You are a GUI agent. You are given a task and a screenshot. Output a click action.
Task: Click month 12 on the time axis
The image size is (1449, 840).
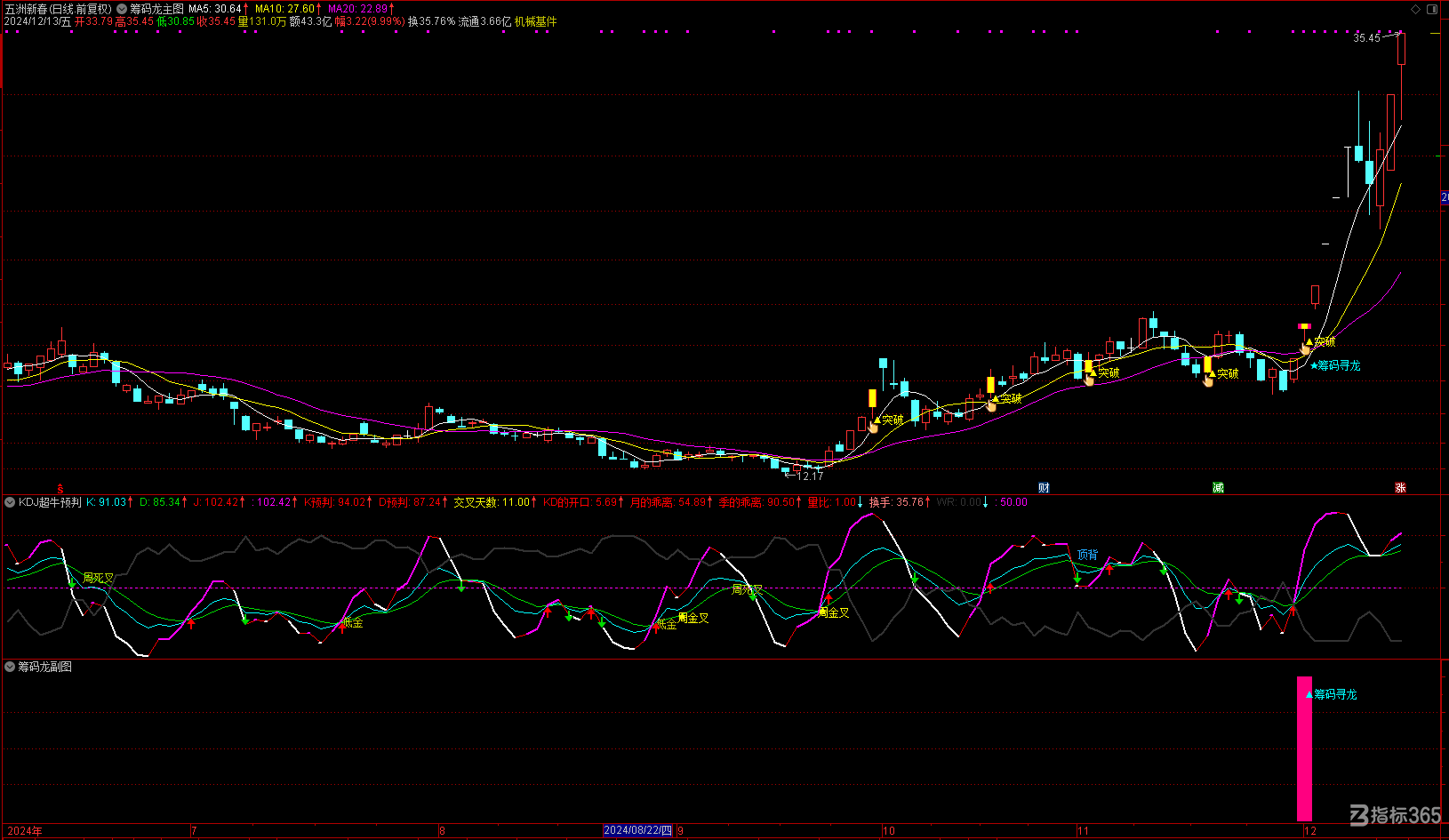pos(1310,831)
